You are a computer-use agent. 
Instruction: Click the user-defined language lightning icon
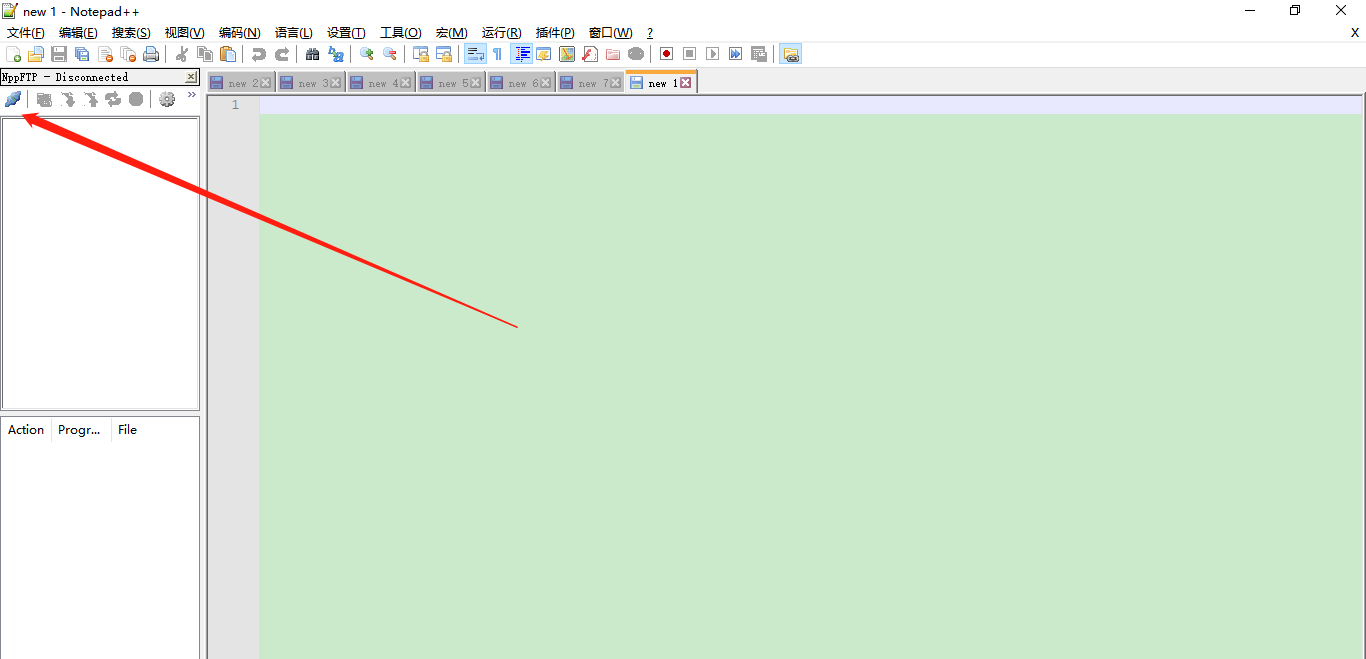(544, 54)
